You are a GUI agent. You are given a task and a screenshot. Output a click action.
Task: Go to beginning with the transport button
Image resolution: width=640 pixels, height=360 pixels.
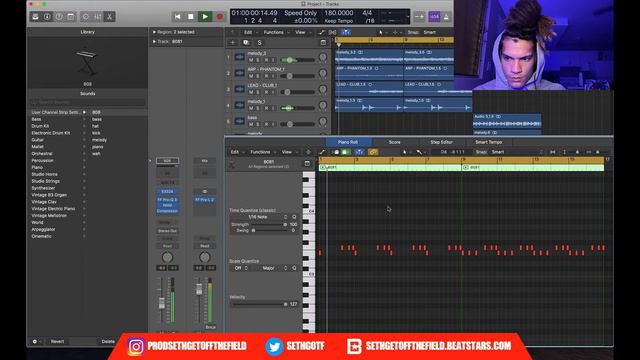[178, 17]
